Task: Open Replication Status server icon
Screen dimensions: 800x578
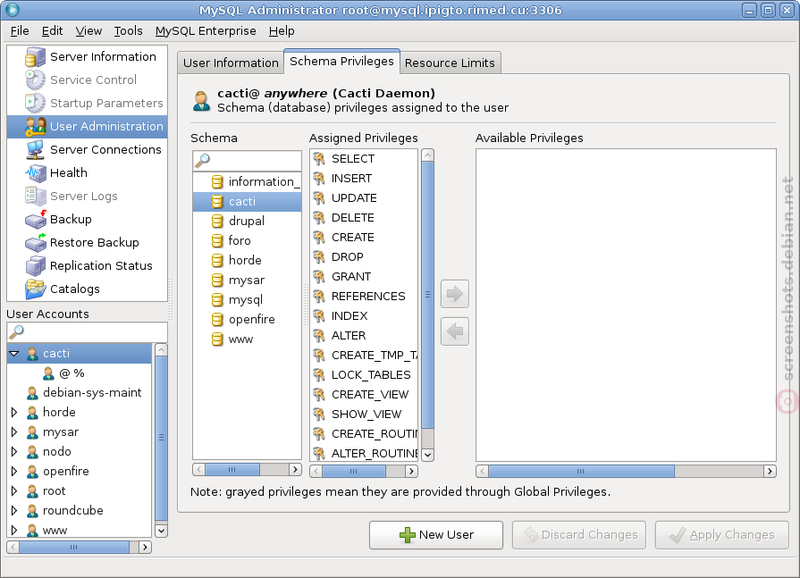Action: click(x=35, y=266)
